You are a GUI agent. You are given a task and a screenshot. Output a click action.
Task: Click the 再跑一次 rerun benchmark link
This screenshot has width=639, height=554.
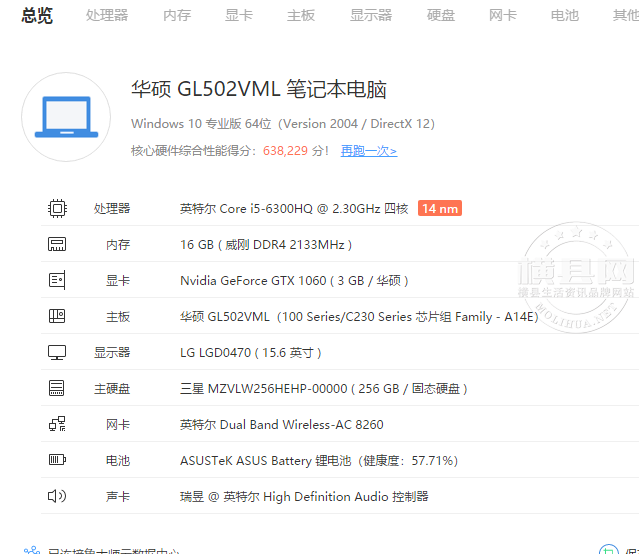point(368,151)
